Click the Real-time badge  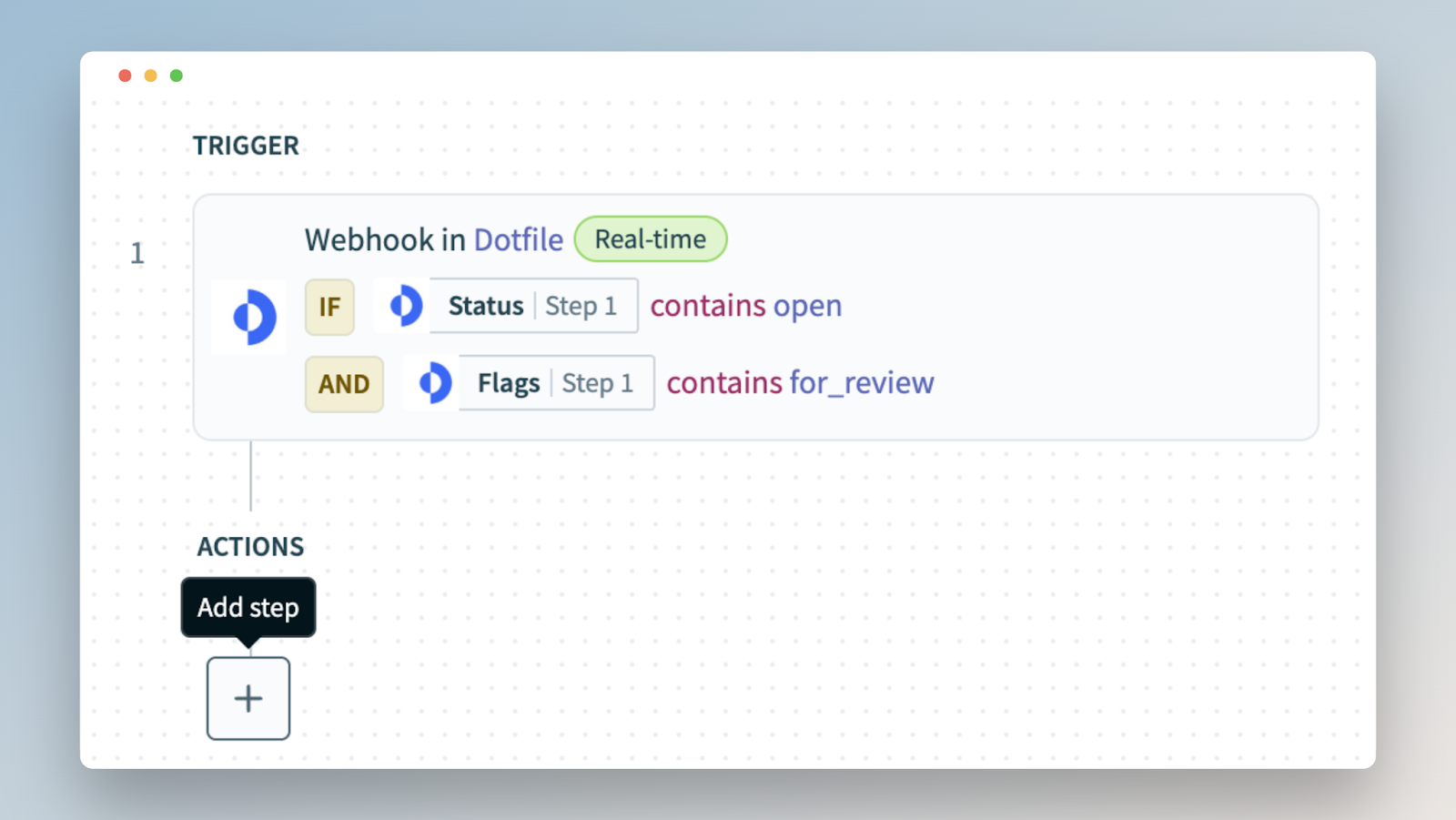[651, 238]
